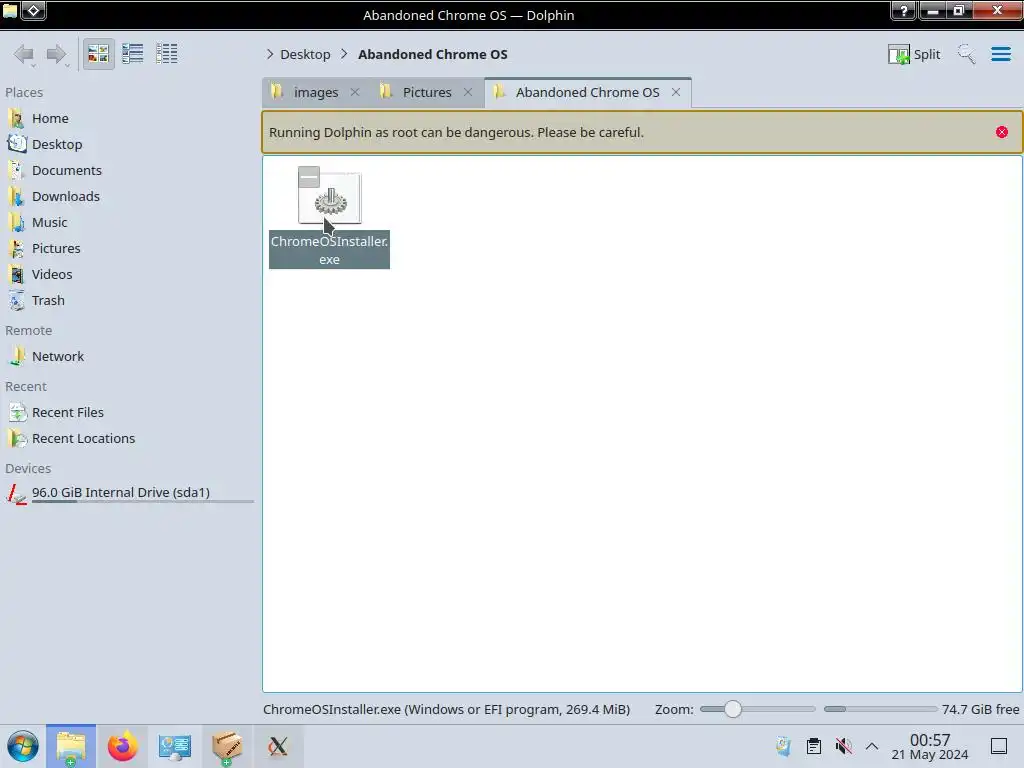The width and height of the screenshot is (1024, 768).
Task: Select the Abandoned Chrome OS tab
Action: click(587, 93)
